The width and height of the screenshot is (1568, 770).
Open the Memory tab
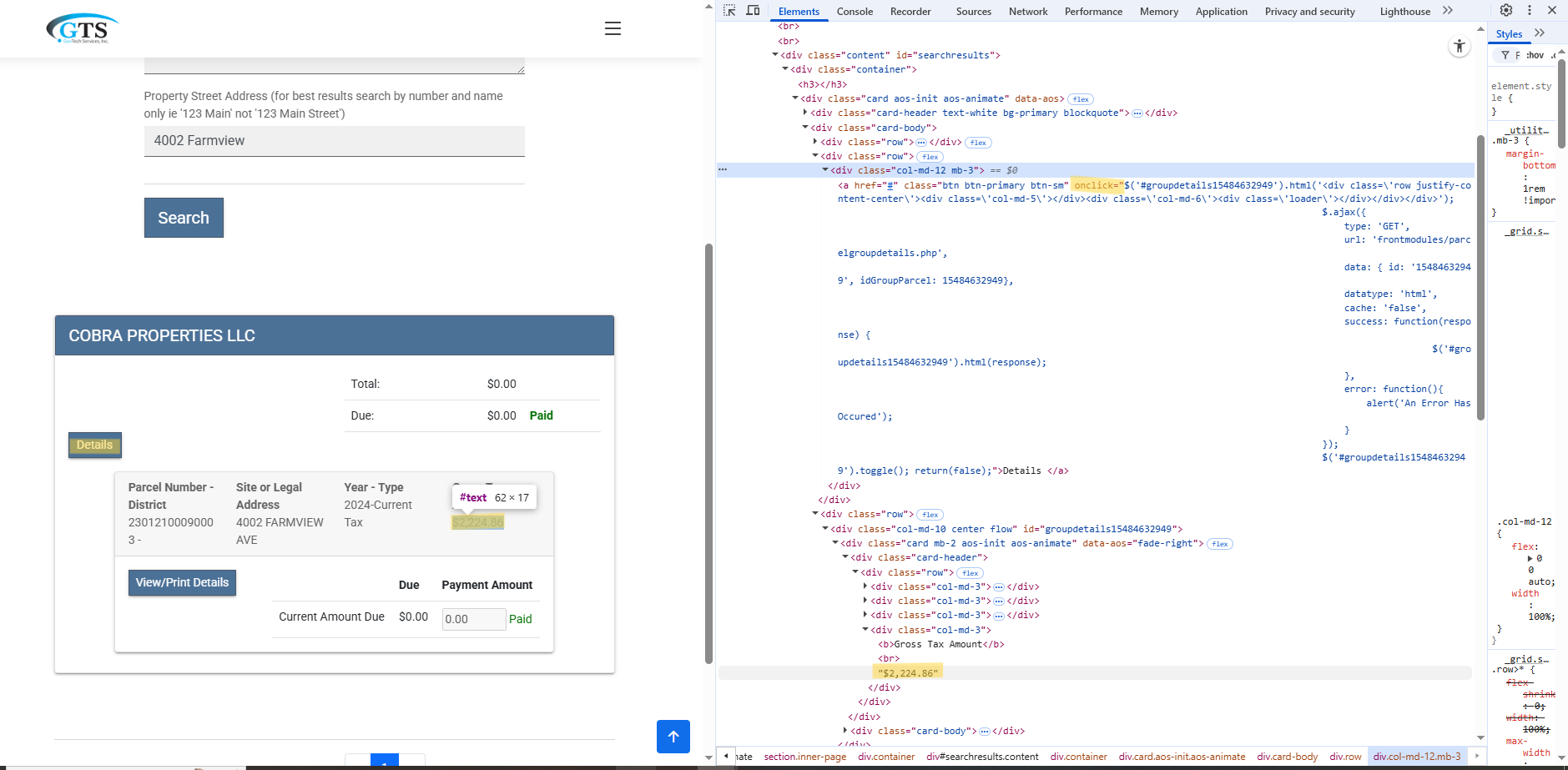point(1159,12)
